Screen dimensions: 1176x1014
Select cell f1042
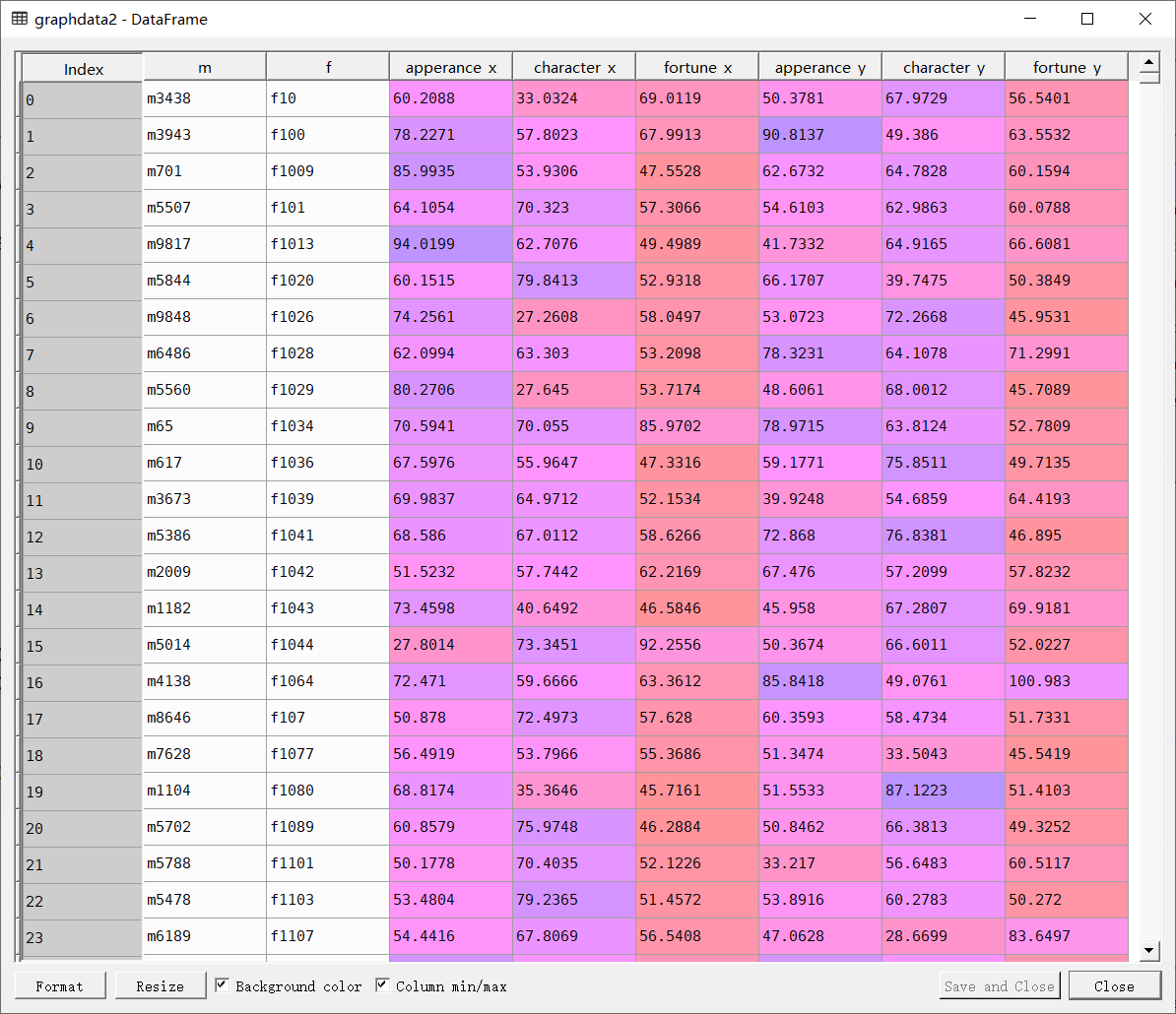328,572
